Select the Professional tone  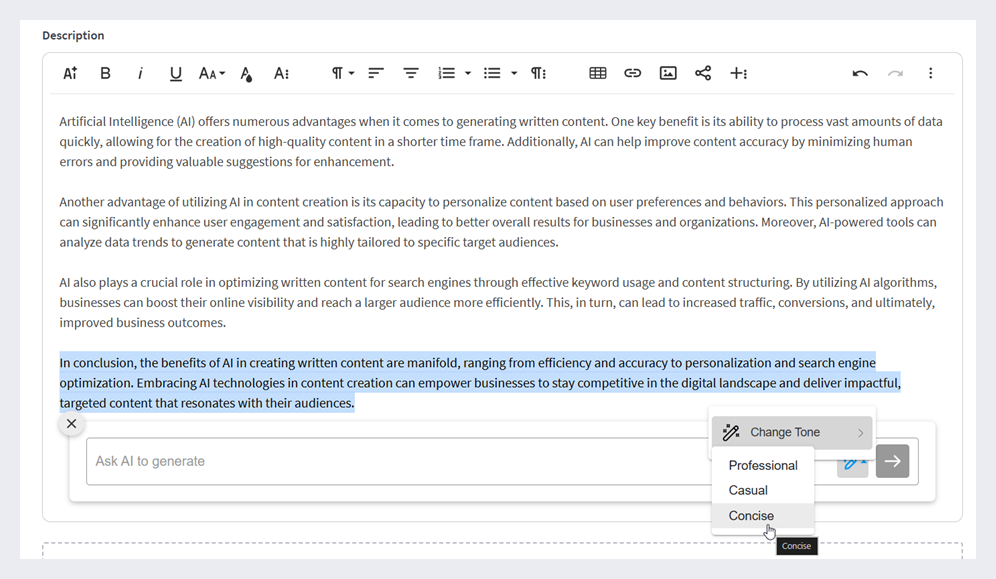point(763,465)
